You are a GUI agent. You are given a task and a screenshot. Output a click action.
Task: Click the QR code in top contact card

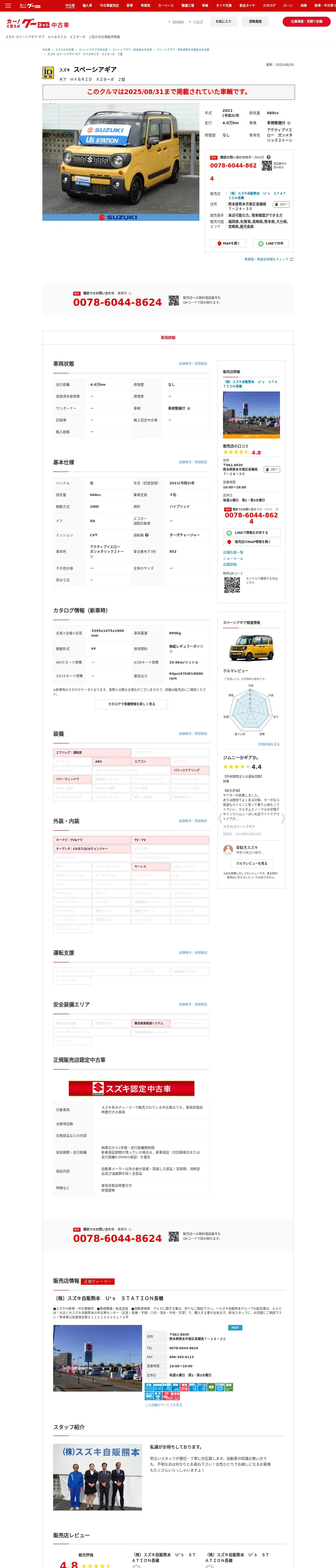pos(266,166)
